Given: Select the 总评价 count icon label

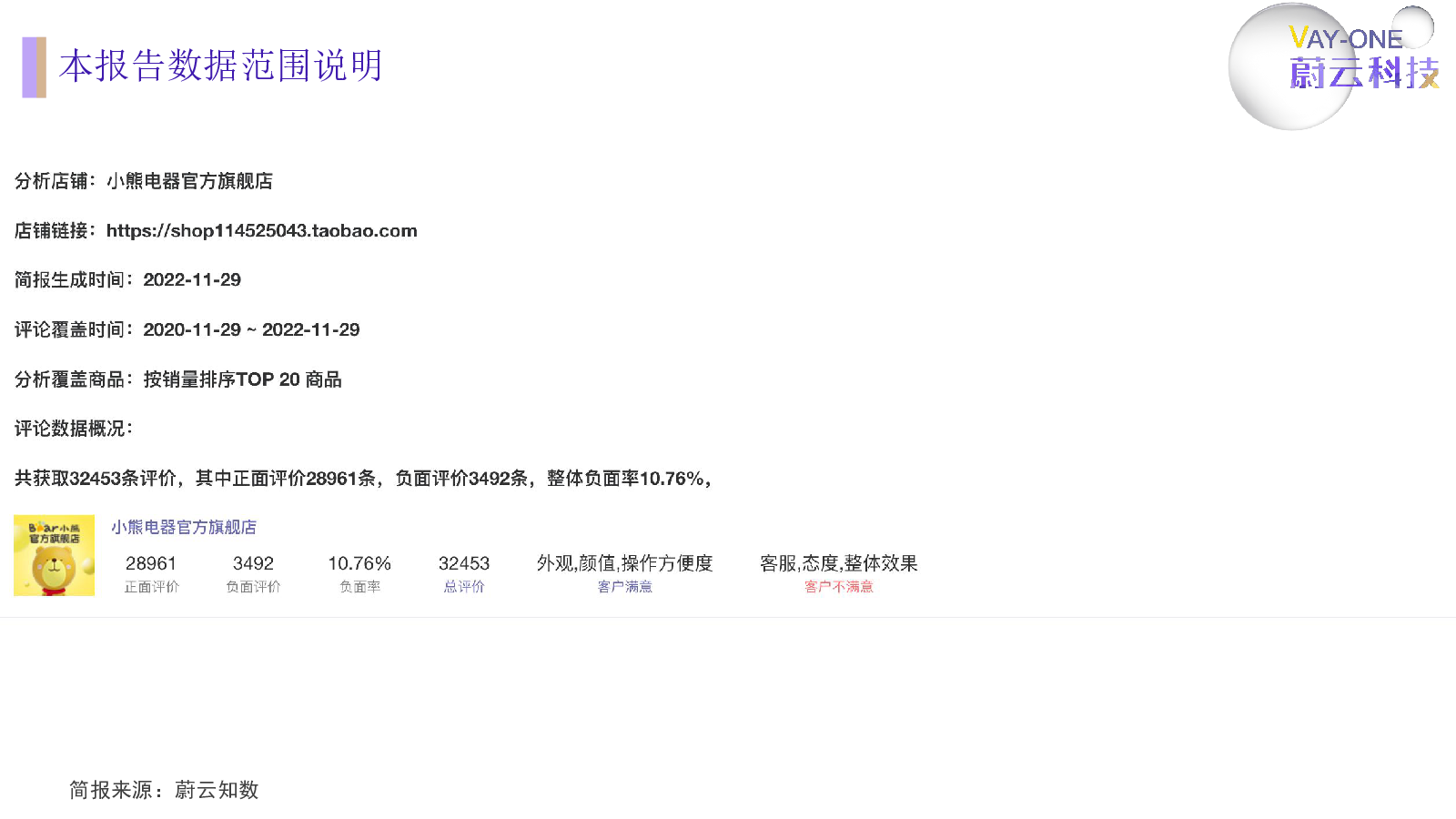Looking at the screenshot, I should click(x=465, y=587).
